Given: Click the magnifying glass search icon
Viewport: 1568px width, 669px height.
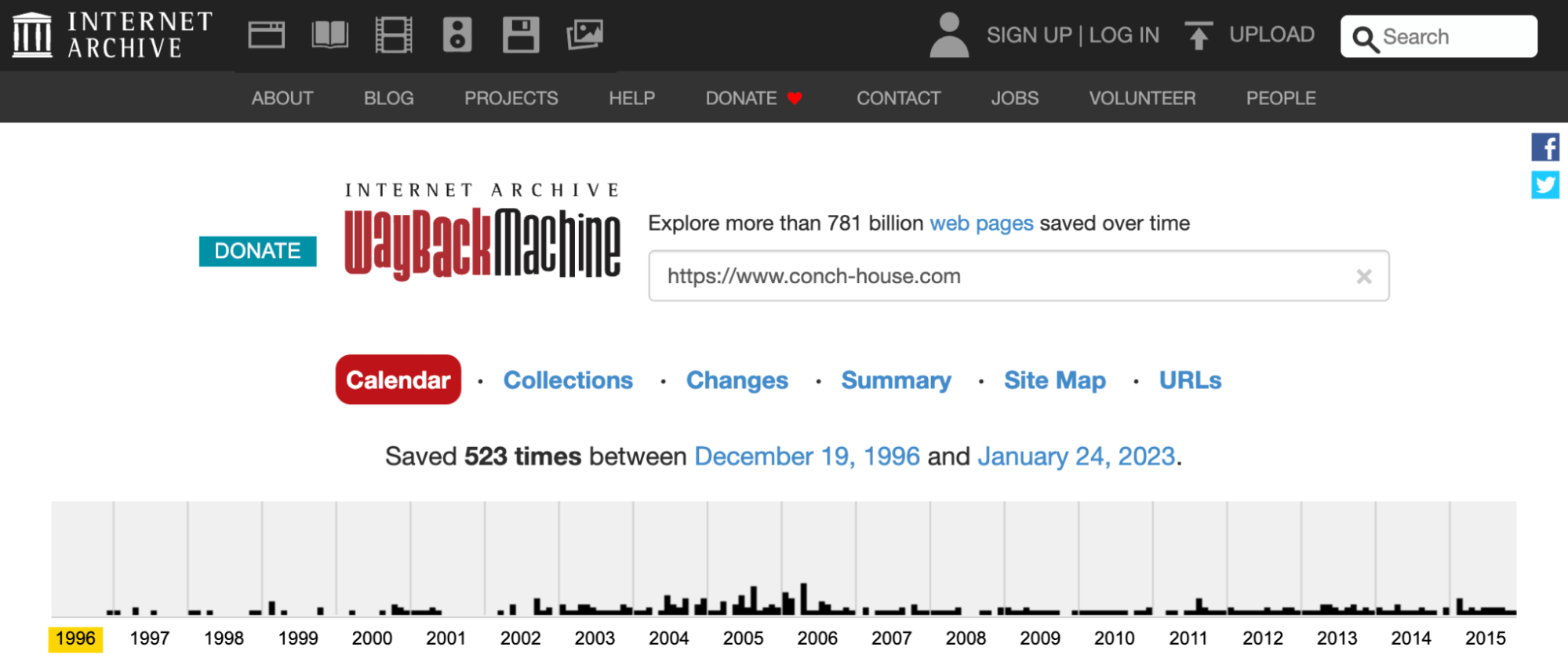Looking at the screenshot, I should point(1366,38).
